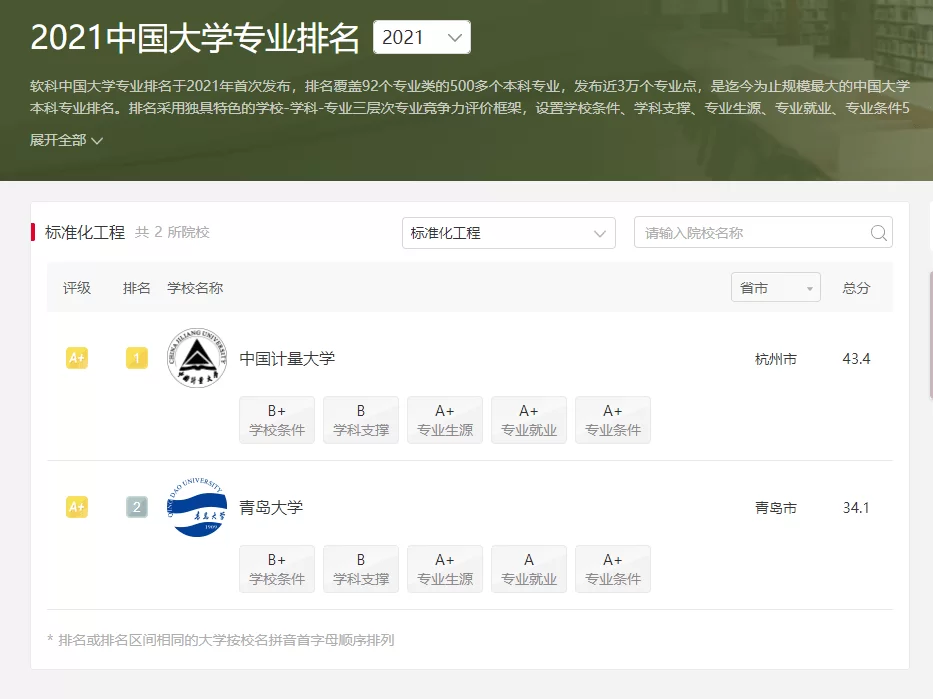Viewport: 933px width, 699px height.
Task: Expand full description via 展开全部
Action: [x=66, y=141]
